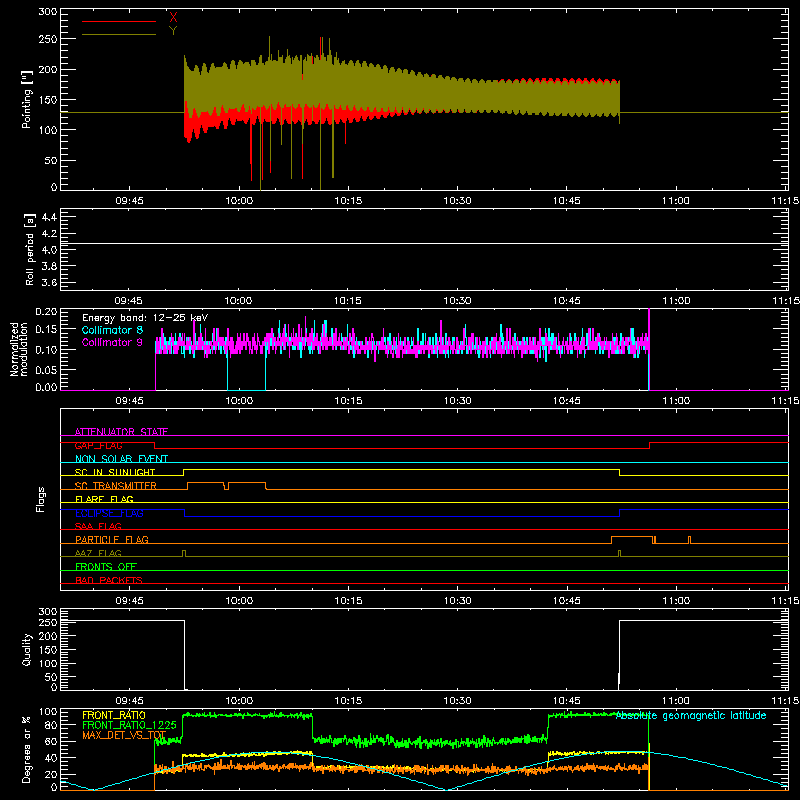Click 'Absolute geomagnetic latitude' label
The width and height of the screenshot is (800, 800).
(691, 715)
